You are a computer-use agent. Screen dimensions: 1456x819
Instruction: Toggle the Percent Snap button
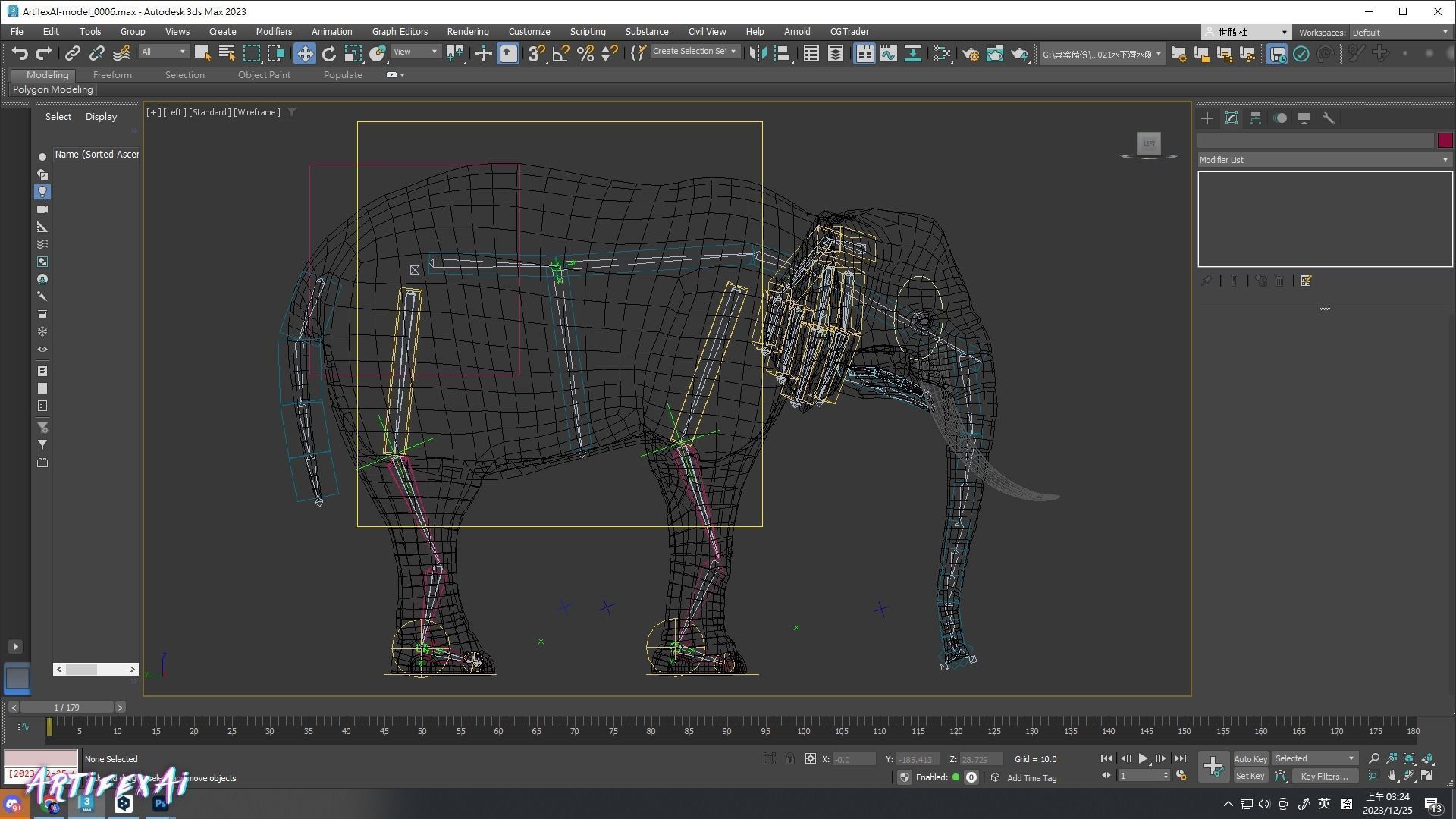(585, 53)
